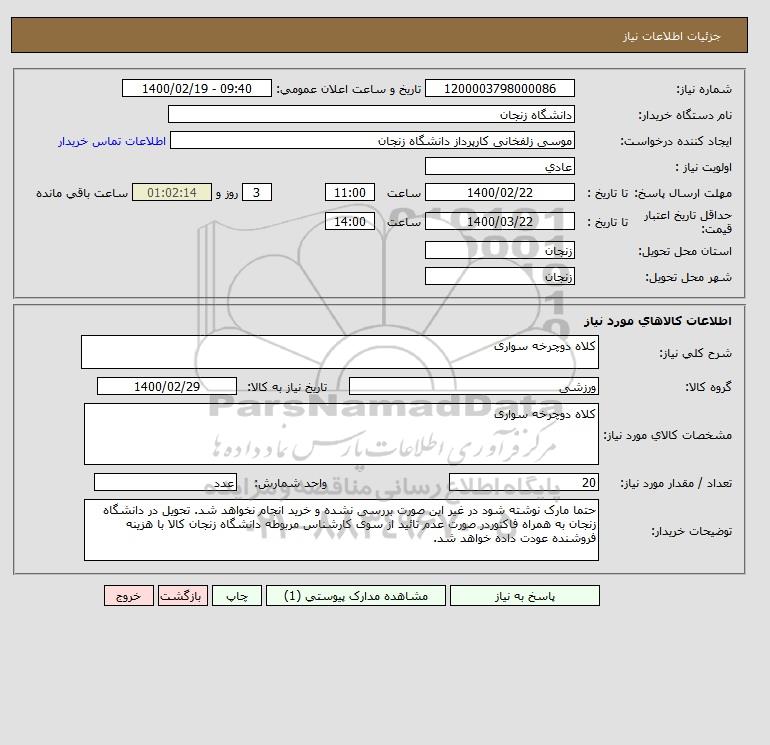Click priority field 'عادی'
This screenshot has height=745, width=770.
499,166
